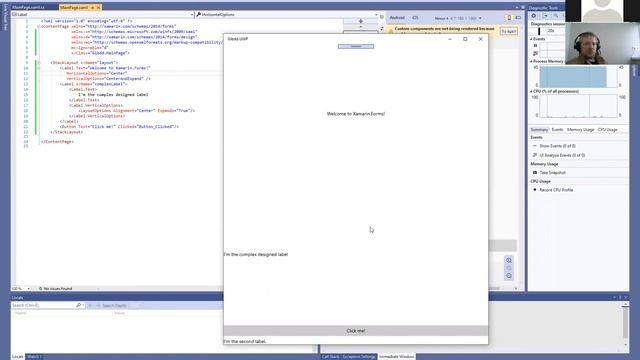Switch to the Watch 1 tab
This screenshot has width=640, height=360.
(x=34, y=357)
